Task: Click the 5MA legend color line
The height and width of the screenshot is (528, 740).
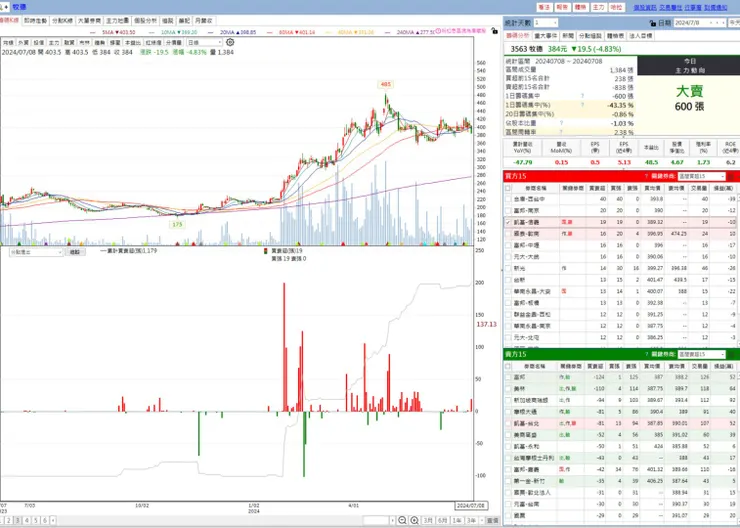Action: (x=94, y=32)
